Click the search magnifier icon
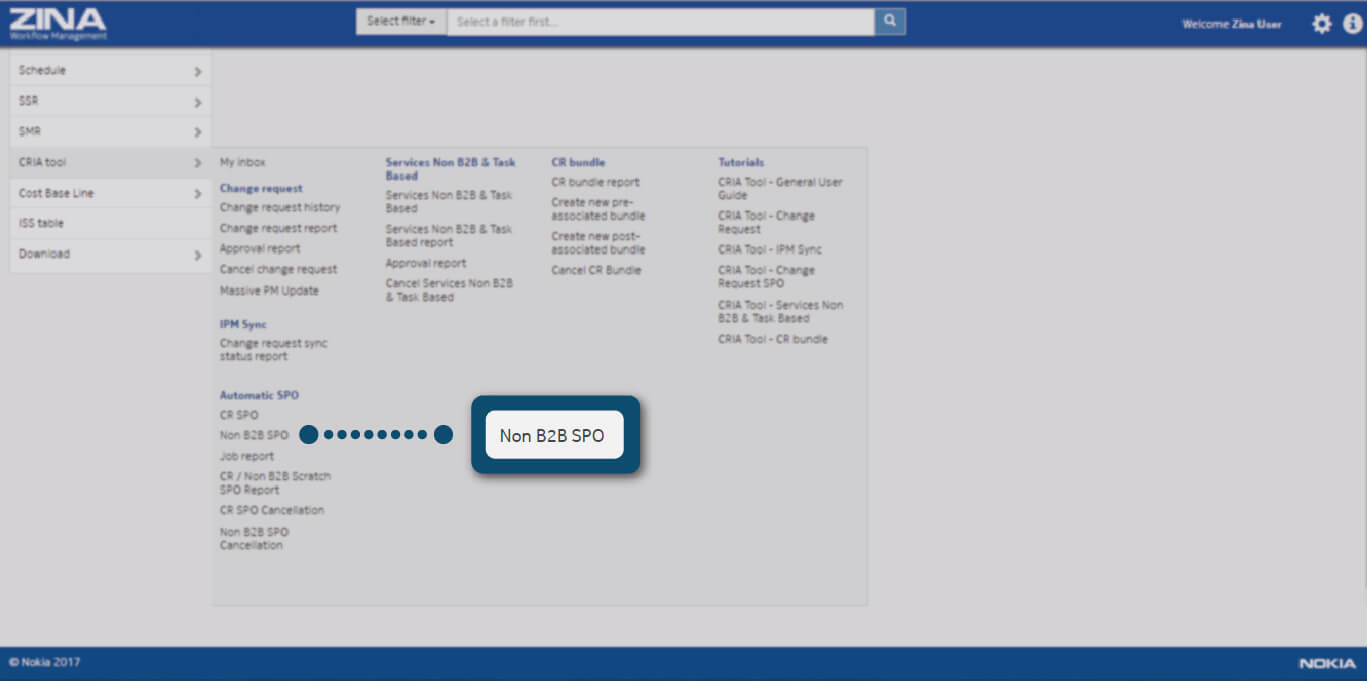Image resolution: width=1367 pixels, height=681 pixels. click(x=889, y=21)
